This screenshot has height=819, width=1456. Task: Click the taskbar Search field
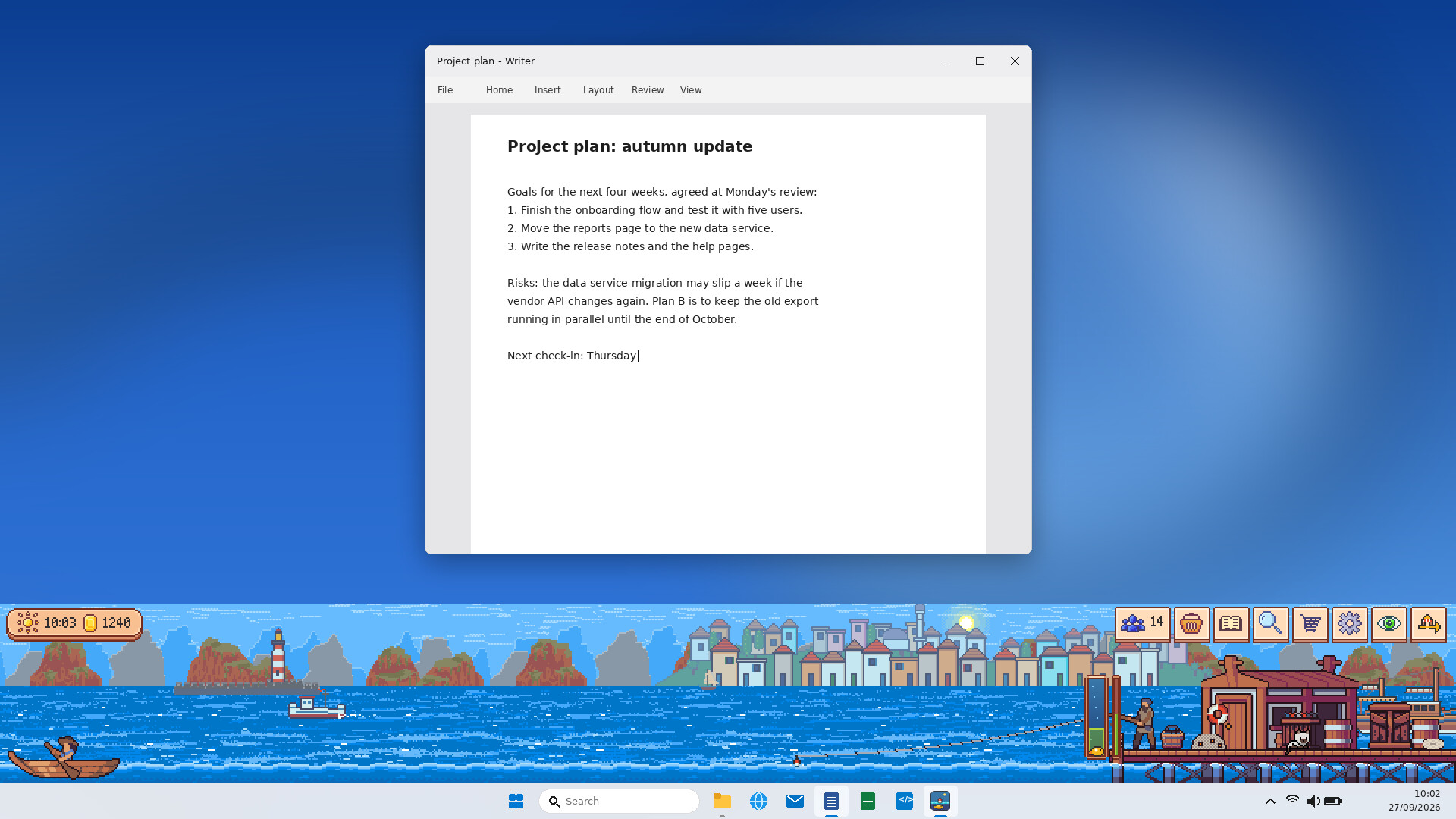(619, 801)
